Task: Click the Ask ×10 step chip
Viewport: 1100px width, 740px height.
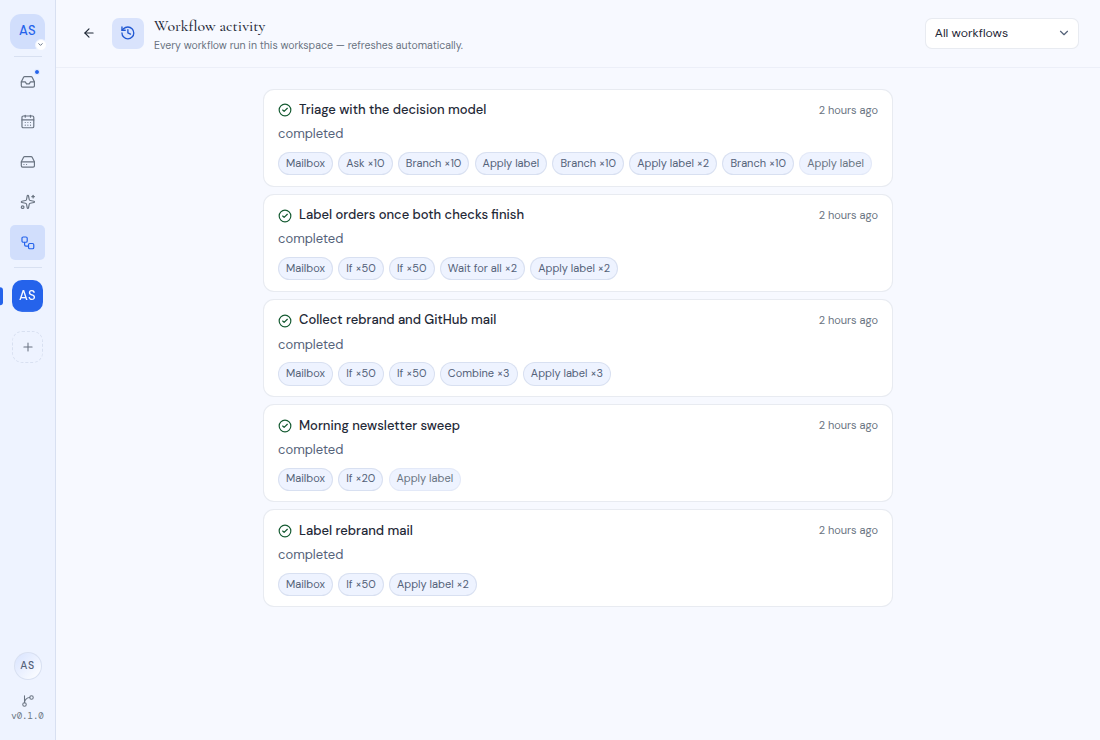Action: coord(365,163)
